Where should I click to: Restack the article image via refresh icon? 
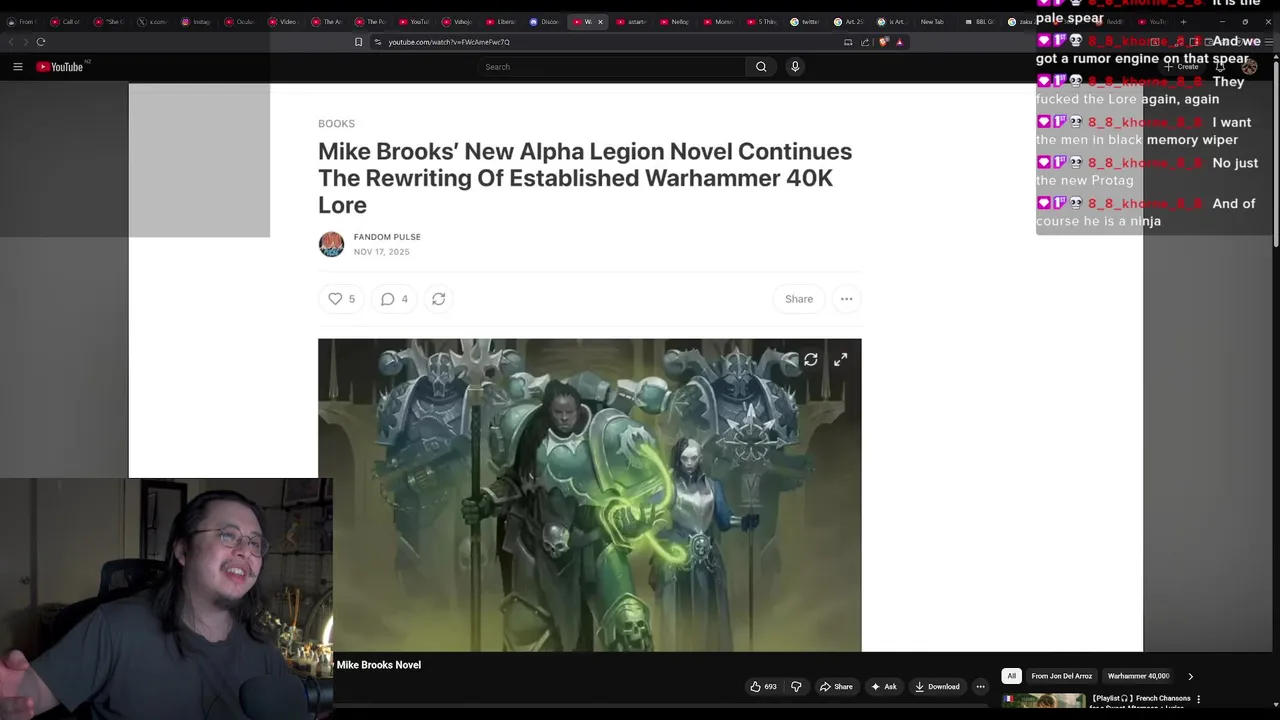point(811,360)
